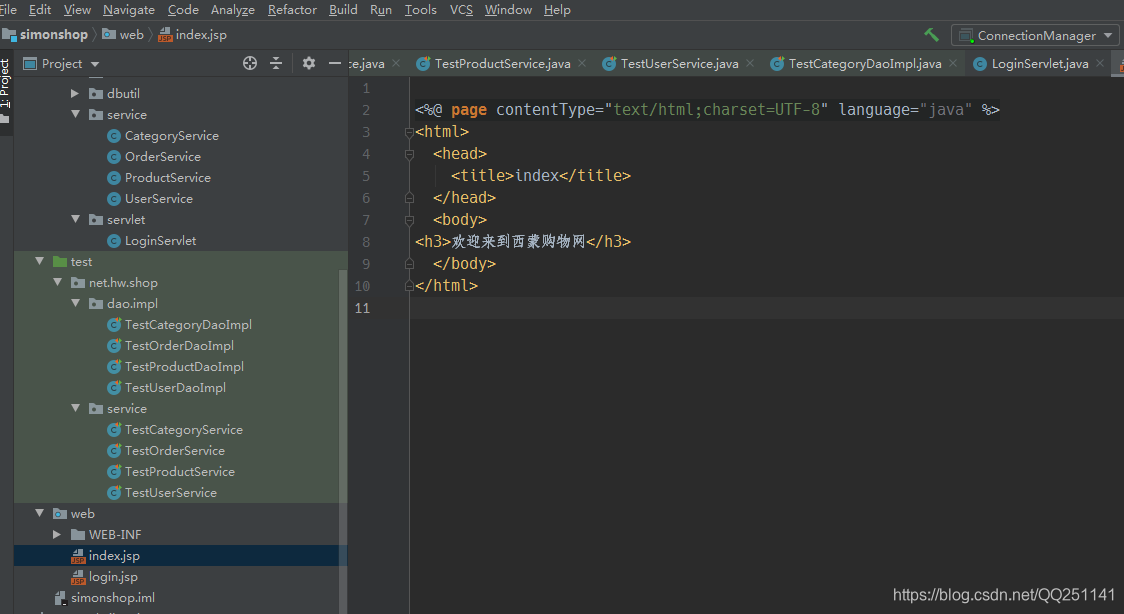Expand the WEB-INF folder

pyautogui.click(x=57, y=534)
